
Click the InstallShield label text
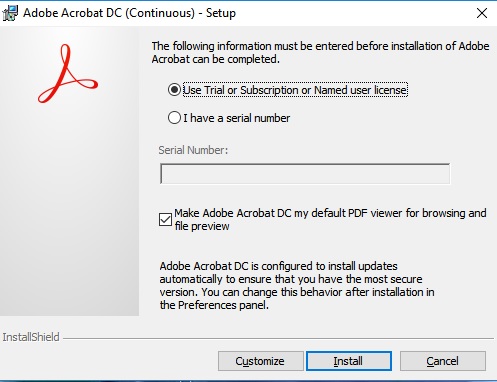[x=31, y=337]
